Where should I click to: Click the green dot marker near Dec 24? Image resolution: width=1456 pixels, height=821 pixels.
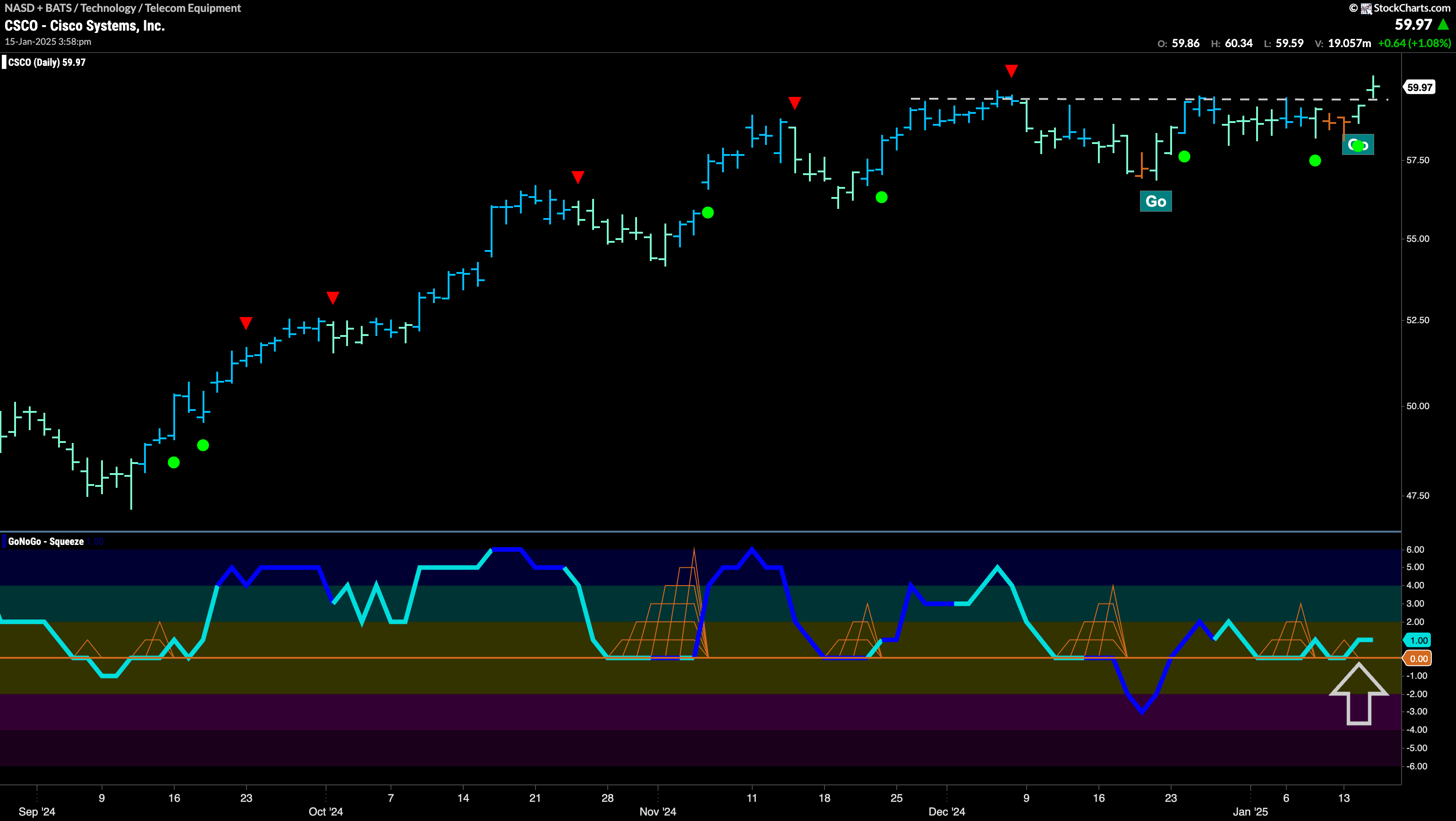click(x=1184, y=156)
